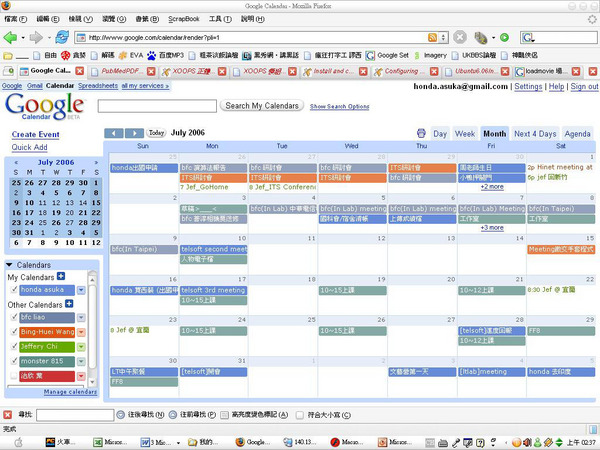
Task: Toggle bfc liao calendar checkbox
Action: (14, 317)
